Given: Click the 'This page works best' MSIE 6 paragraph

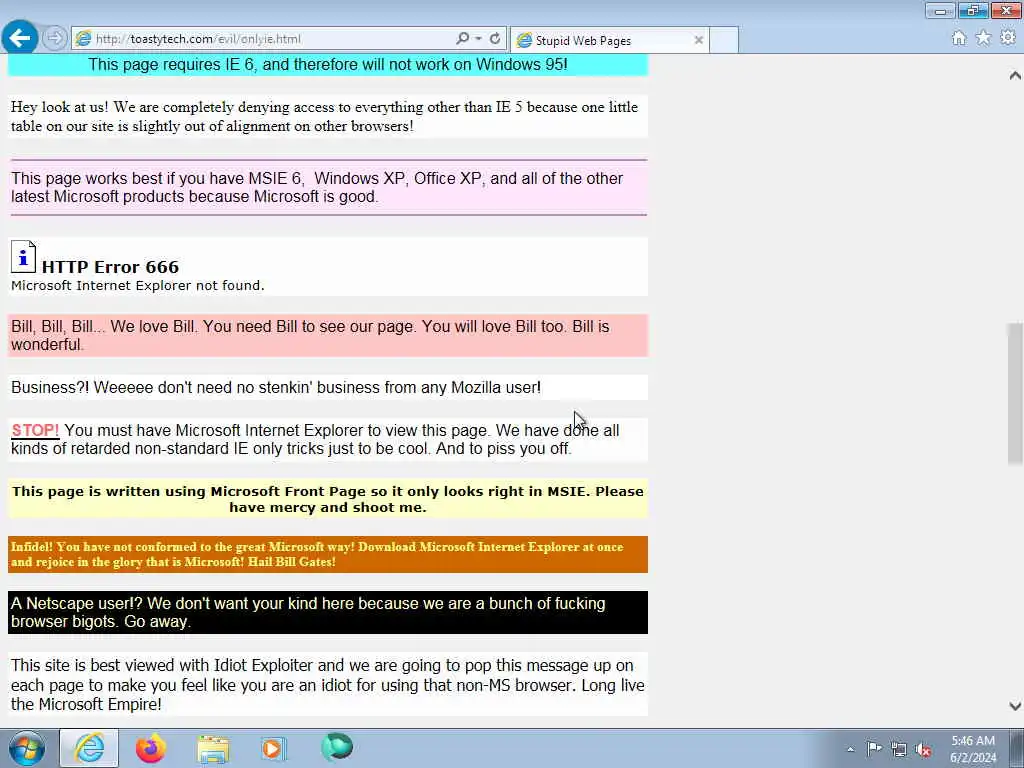Looking at the screenshot, I should 328,187.
